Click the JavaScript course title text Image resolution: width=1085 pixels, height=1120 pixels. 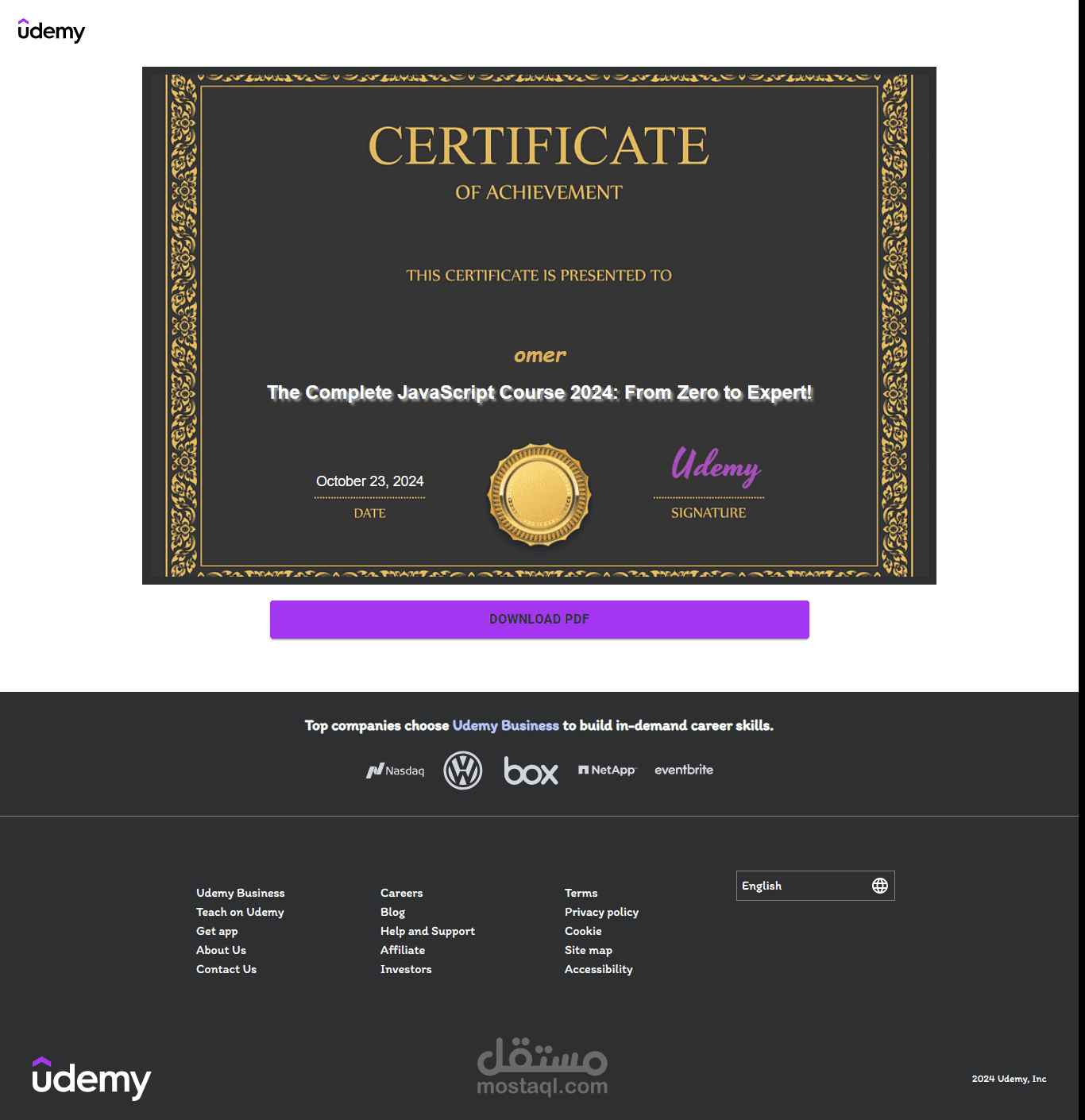[540, 392]
